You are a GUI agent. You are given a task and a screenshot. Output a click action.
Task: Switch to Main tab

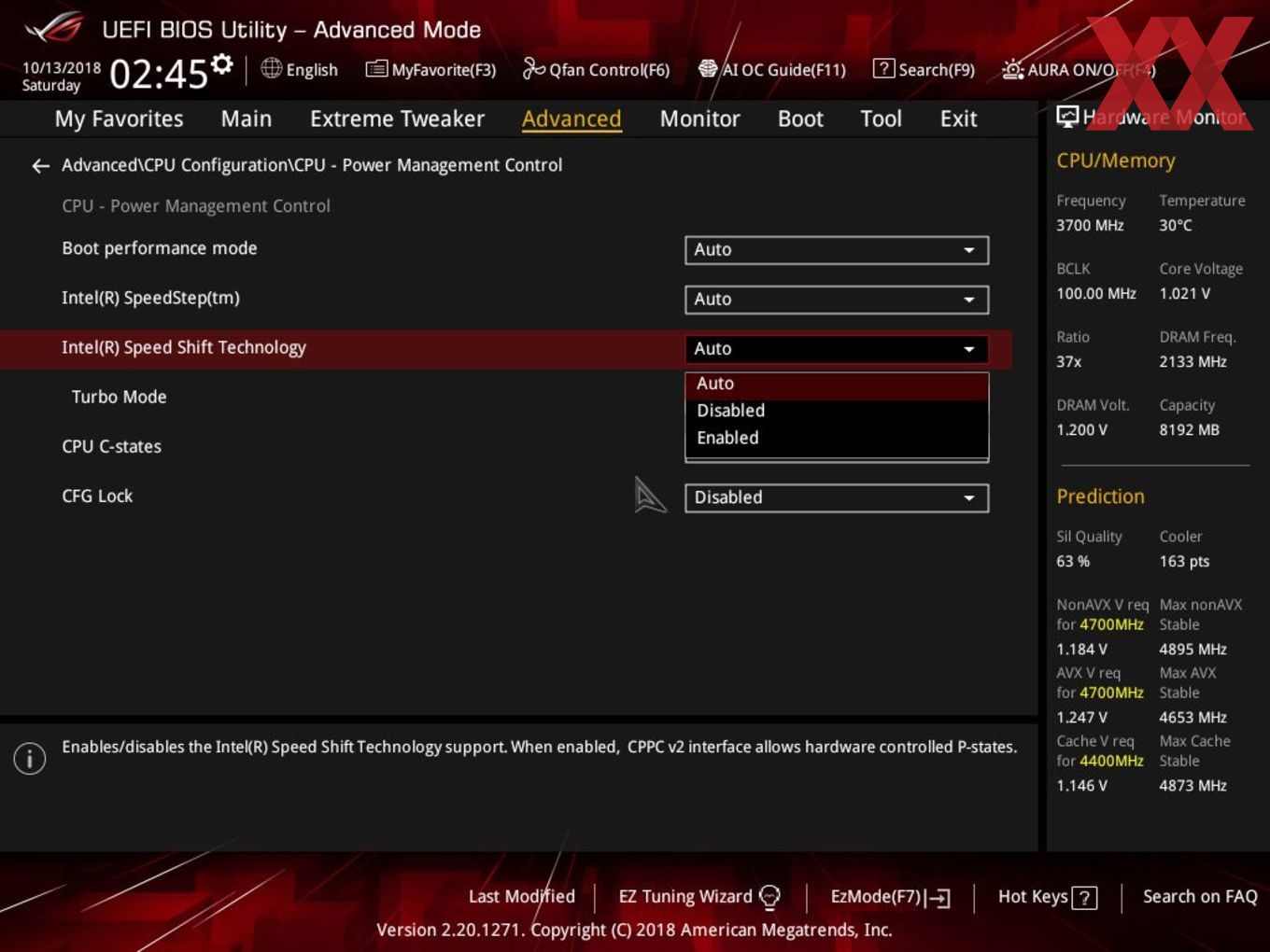click(247, 119)
